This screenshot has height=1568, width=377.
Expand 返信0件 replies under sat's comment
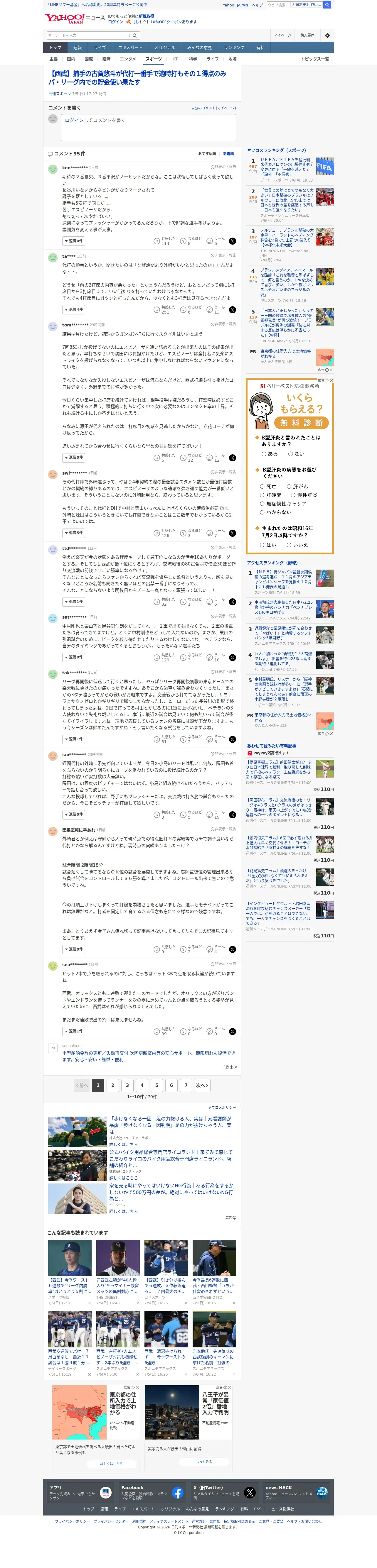[x=74, y=657]
